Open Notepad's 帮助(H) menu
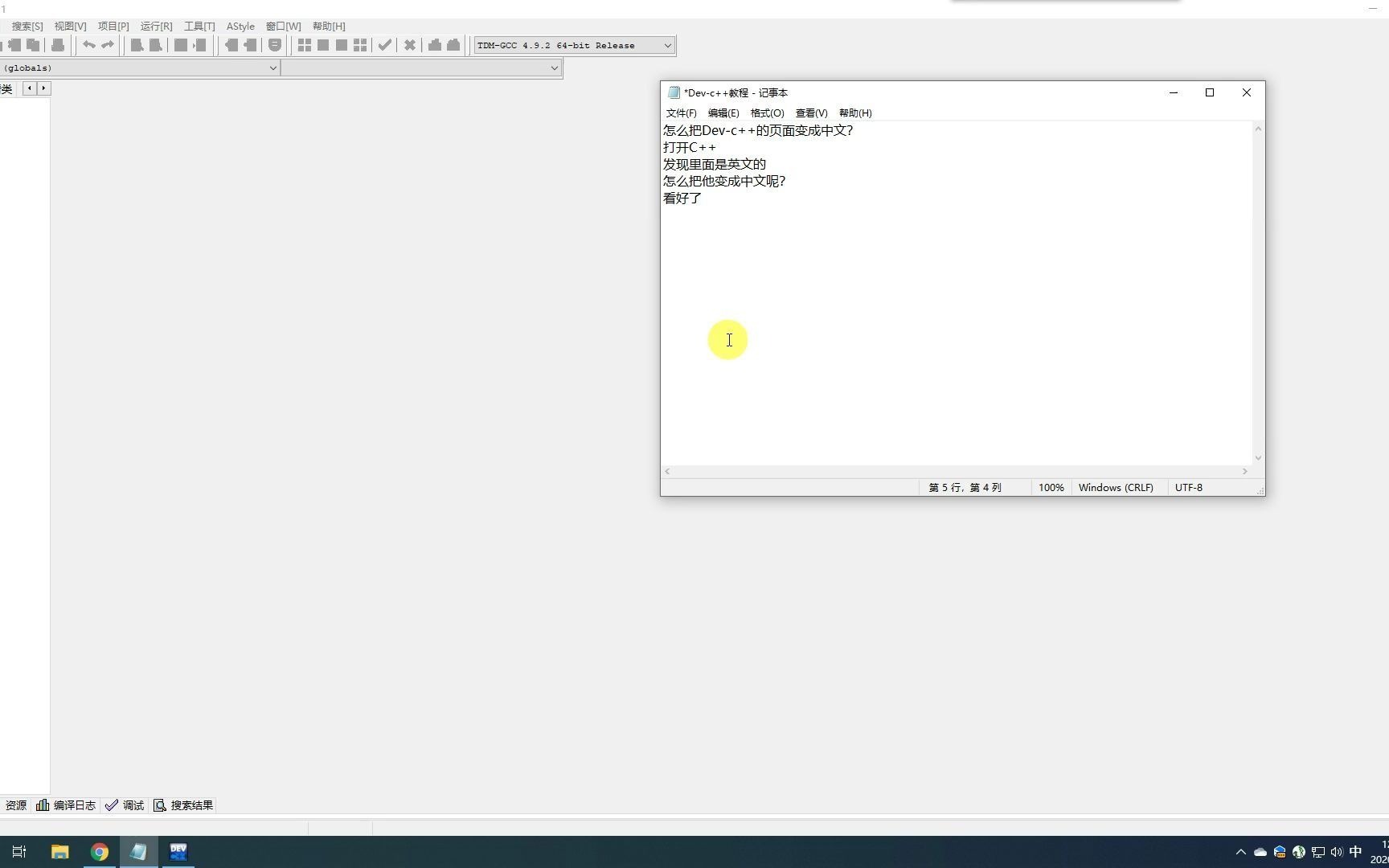 tap(855, 113)
